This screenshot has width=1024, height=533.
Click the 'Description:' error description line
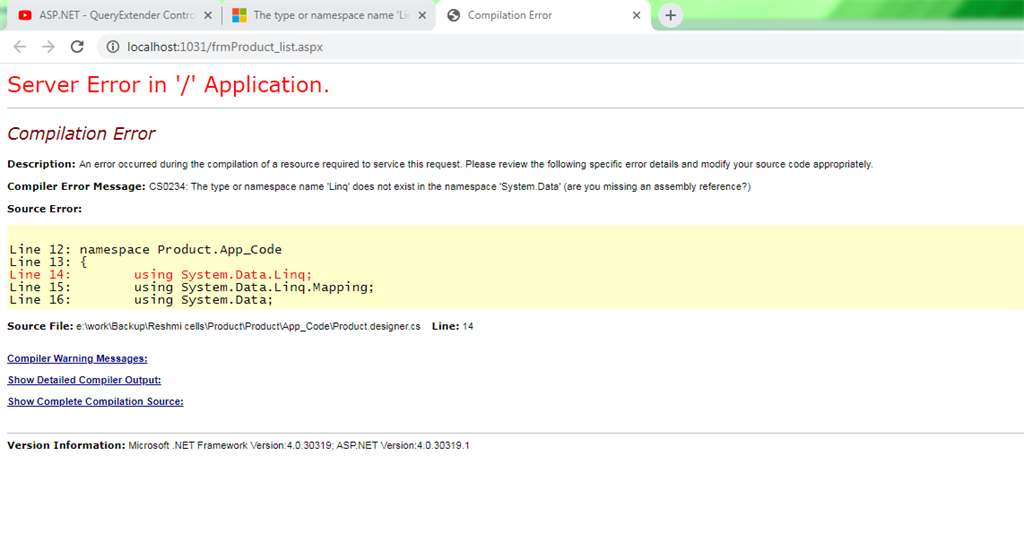pyautogui.click(x=440, y=165)
